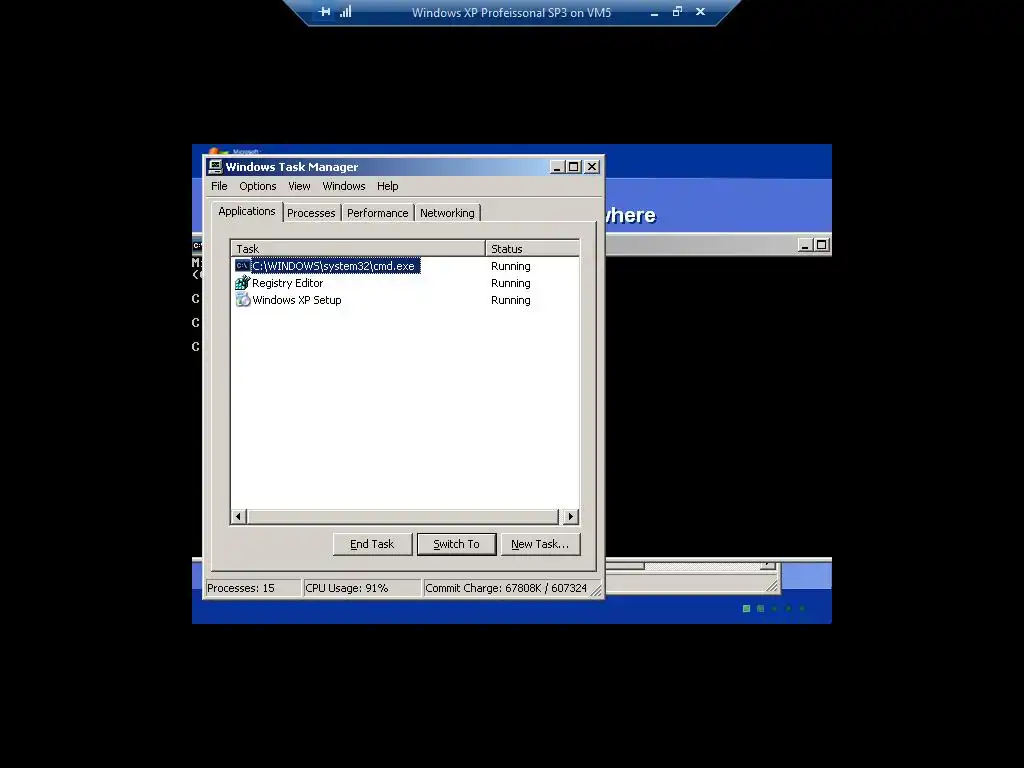Switch to the Networking tab
This screenshot has height=768, width=1024.
pos(447,213)
